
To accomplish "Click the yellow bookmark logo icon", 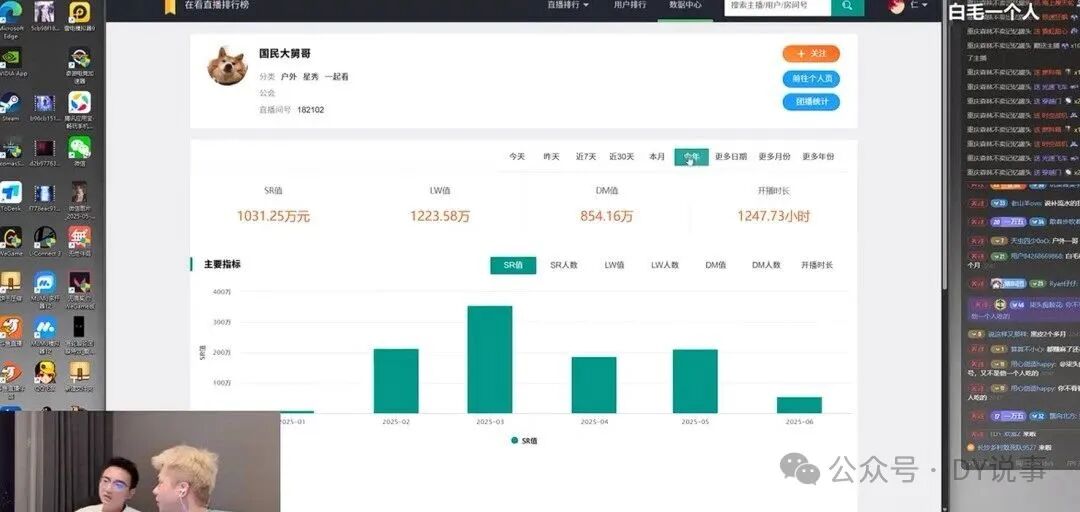I will coord(169,6).
